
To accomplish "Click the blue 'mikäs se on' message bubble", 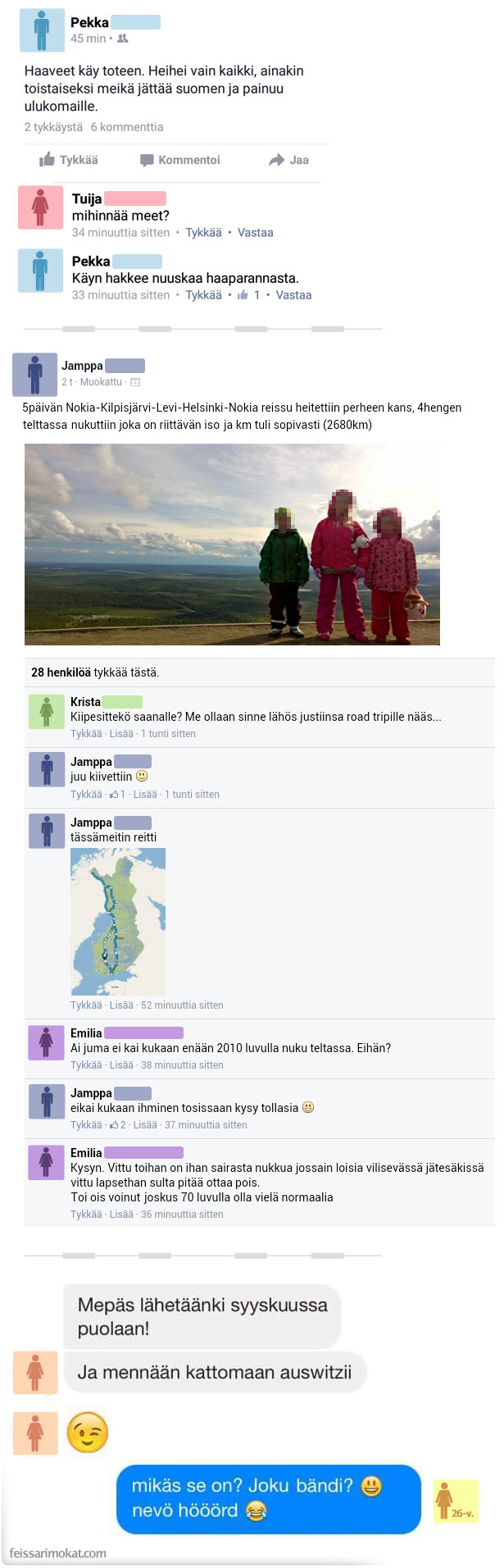I will point(269,1499).
